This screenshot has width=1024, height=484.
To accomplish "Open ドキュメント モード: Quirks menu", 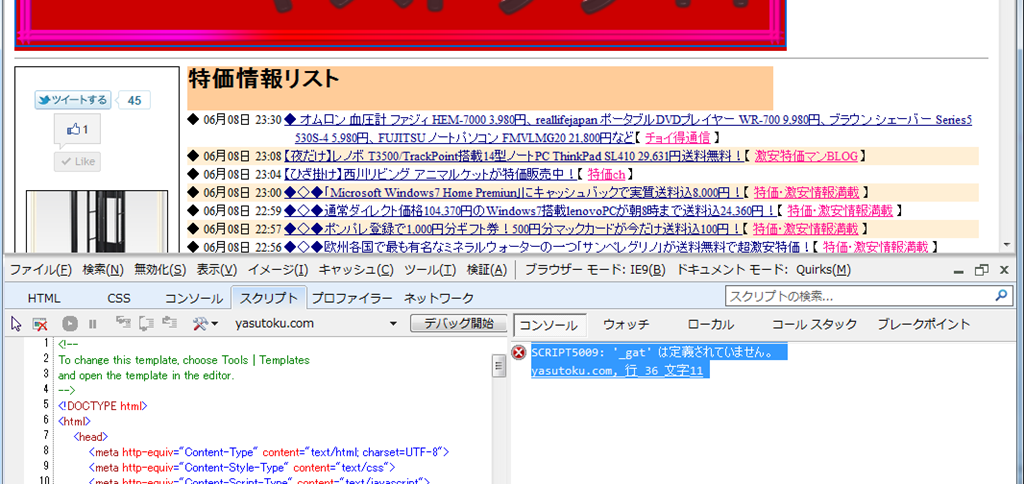I will pyautogui.click(x=764, y=270).
